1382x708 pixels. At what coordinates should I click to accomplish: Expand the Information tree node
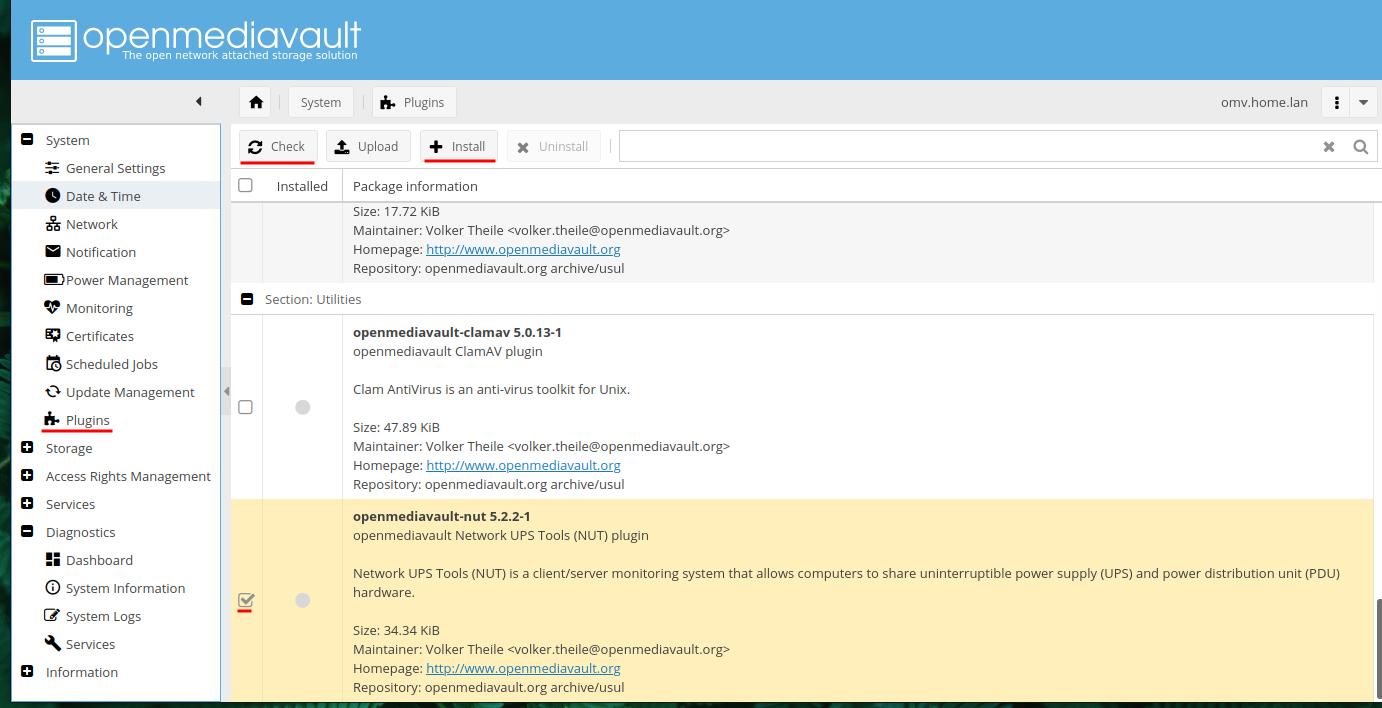coord(27,672)
